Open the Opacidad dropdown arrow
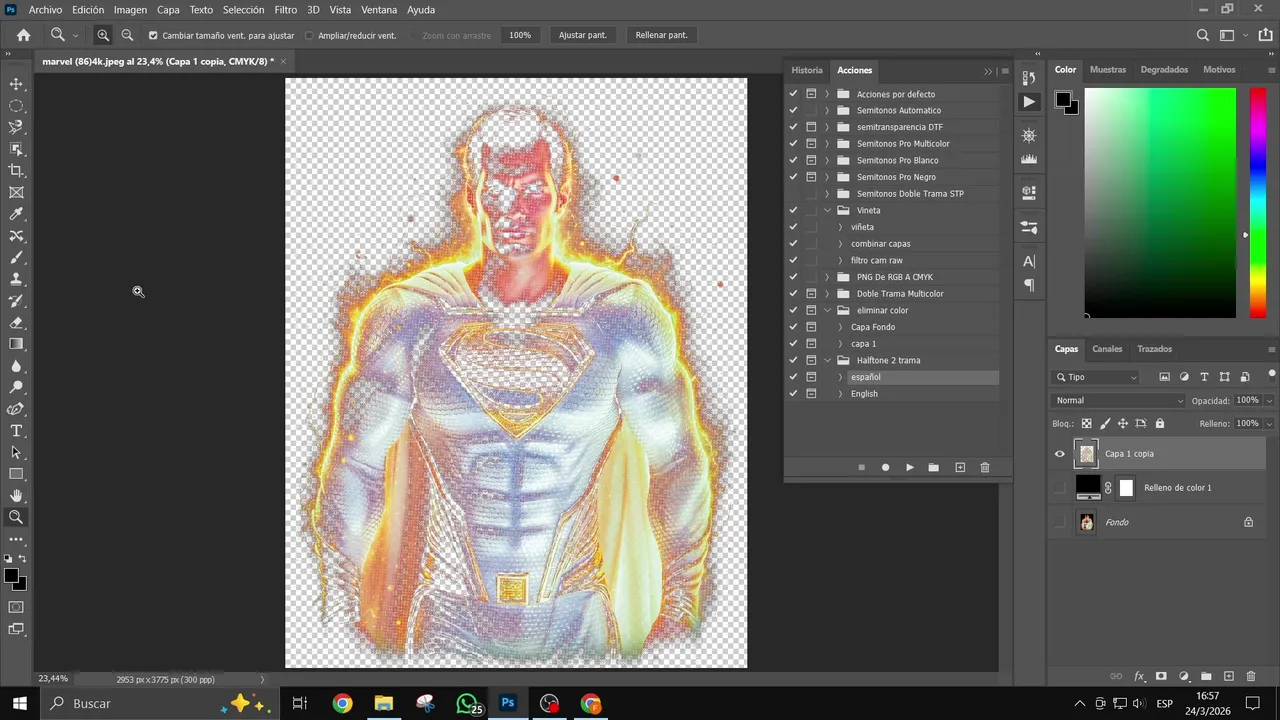This screenshot has height=720, width=1280. click(1269, 400)
